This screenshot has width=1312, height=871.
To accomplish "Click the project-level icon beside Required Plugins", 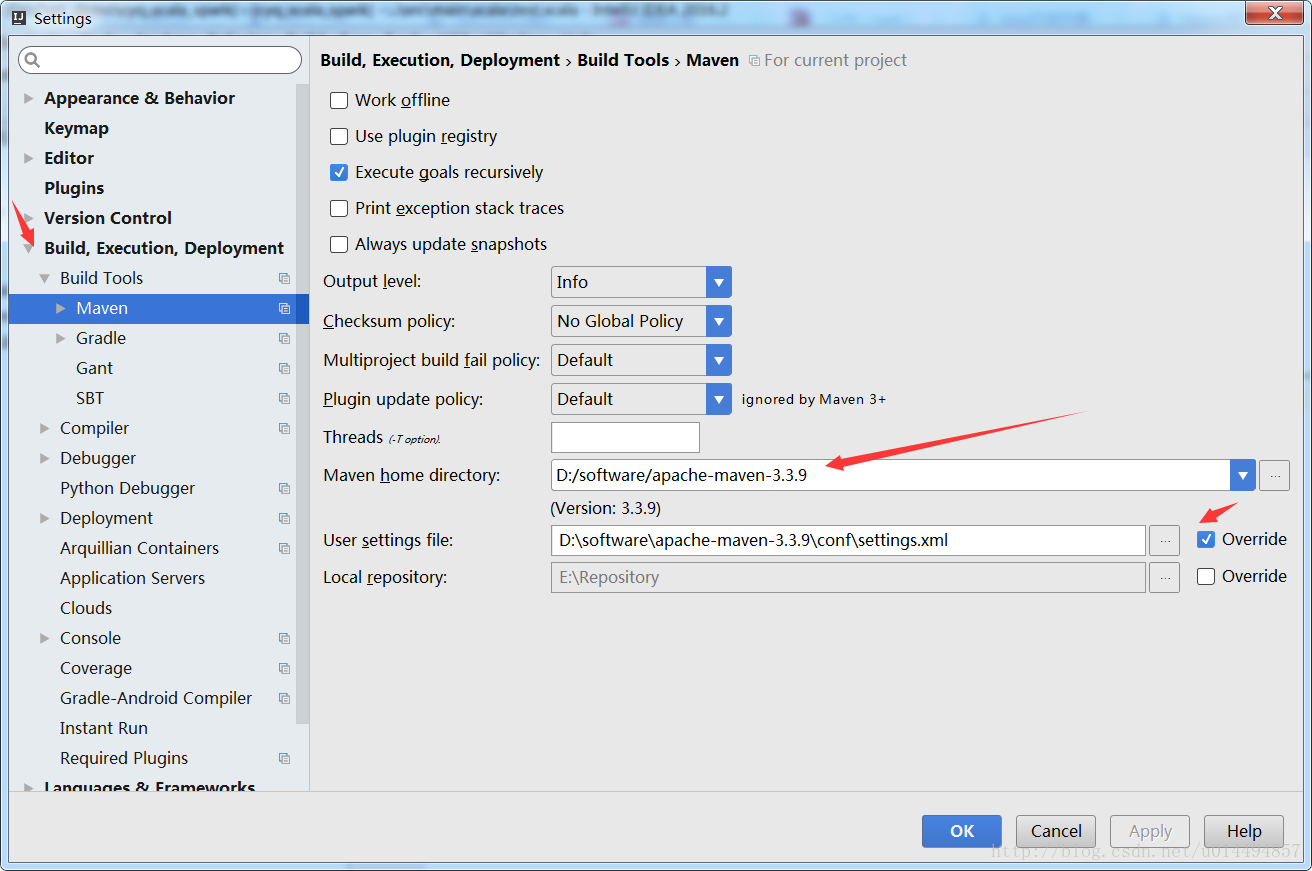I will click(x=284, y=758).
